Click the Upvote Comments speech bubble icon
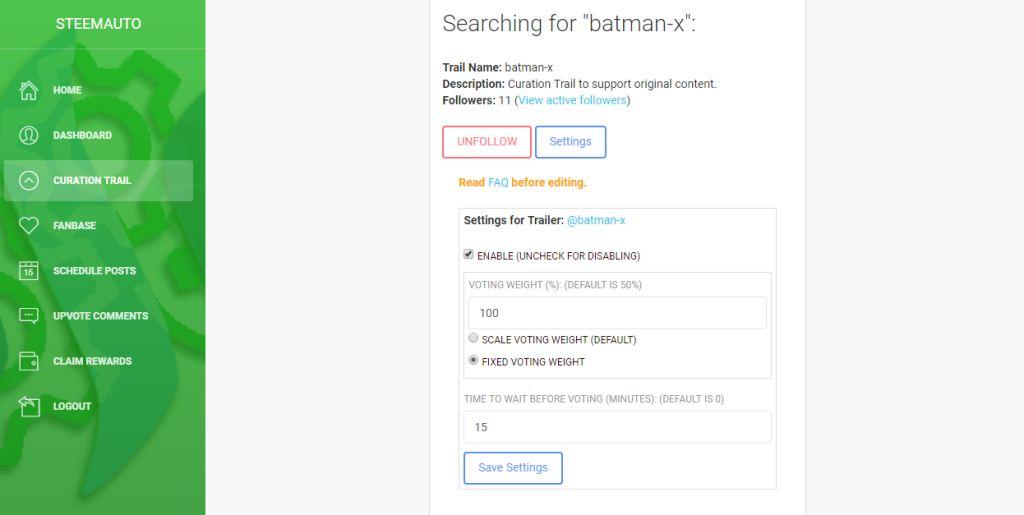1024x515 pixels. [x=29, y=316]
